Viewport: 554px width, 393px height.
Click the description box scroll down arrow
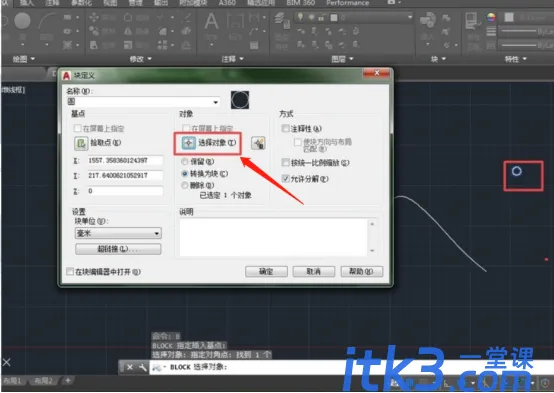click(x=372, y=251)
